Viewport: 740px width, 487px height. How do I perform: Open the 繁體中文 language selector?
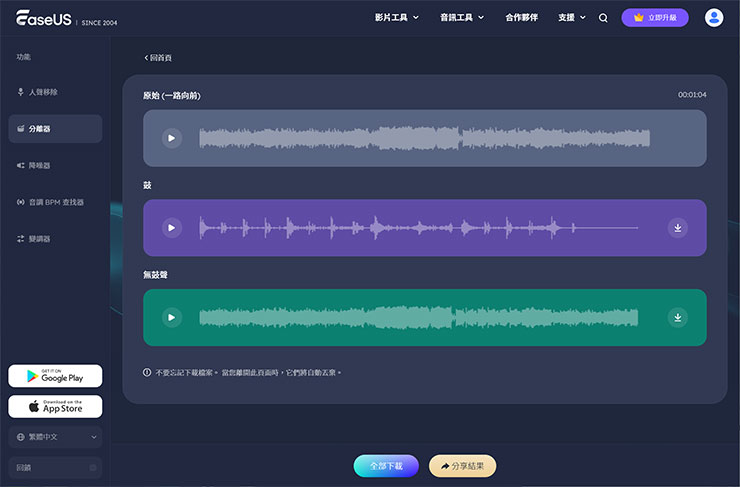tap(55, 437)
